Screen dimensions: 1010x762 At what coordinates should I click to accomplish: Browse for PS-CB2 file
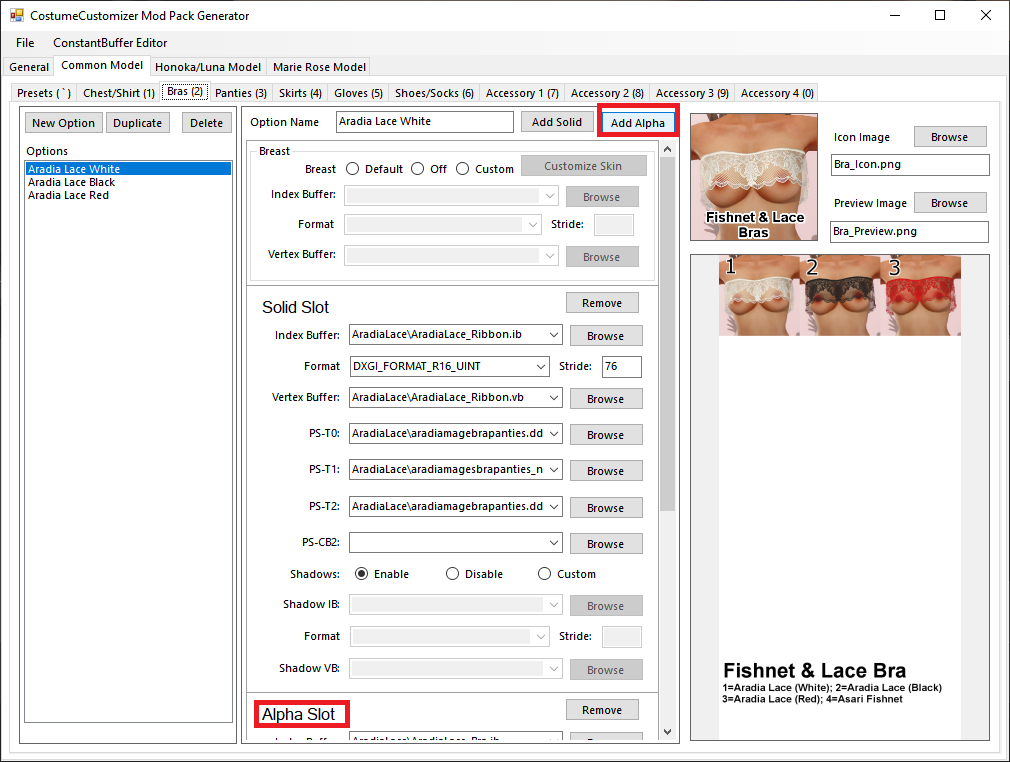[605, 544]
